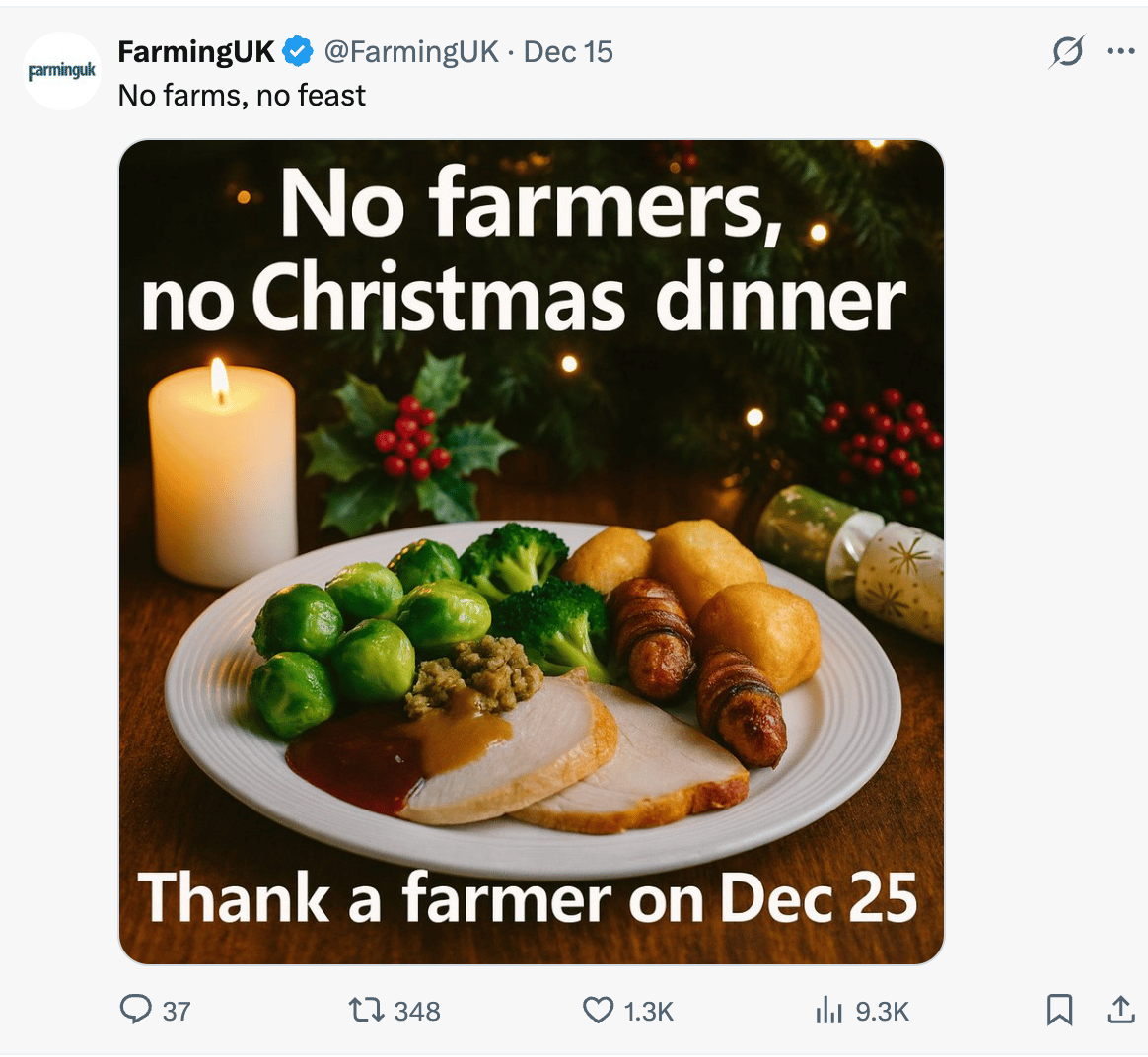Image resolution: width=1148 pixels, height=1057 pixels.
Task: Click the FarmingUK display name
Action: (195, 52)
